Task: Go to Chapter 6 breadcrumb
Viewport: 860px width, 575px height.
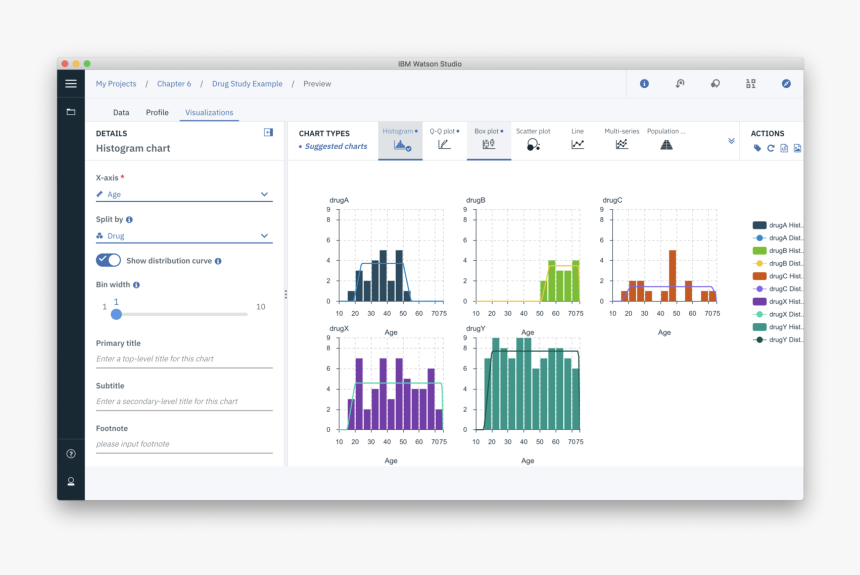Action: [x=174, y=84]
